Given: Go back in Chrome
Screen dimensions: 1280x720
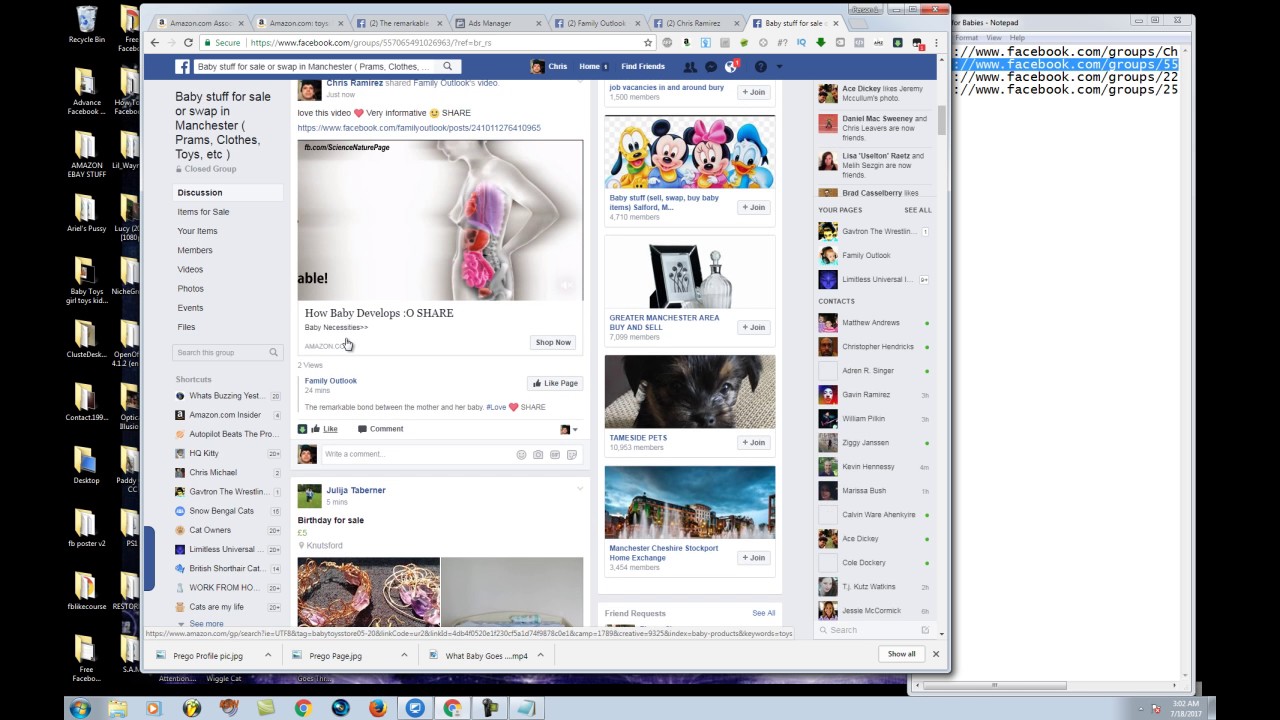Looking at the screenshot, I should click(154, 43).
